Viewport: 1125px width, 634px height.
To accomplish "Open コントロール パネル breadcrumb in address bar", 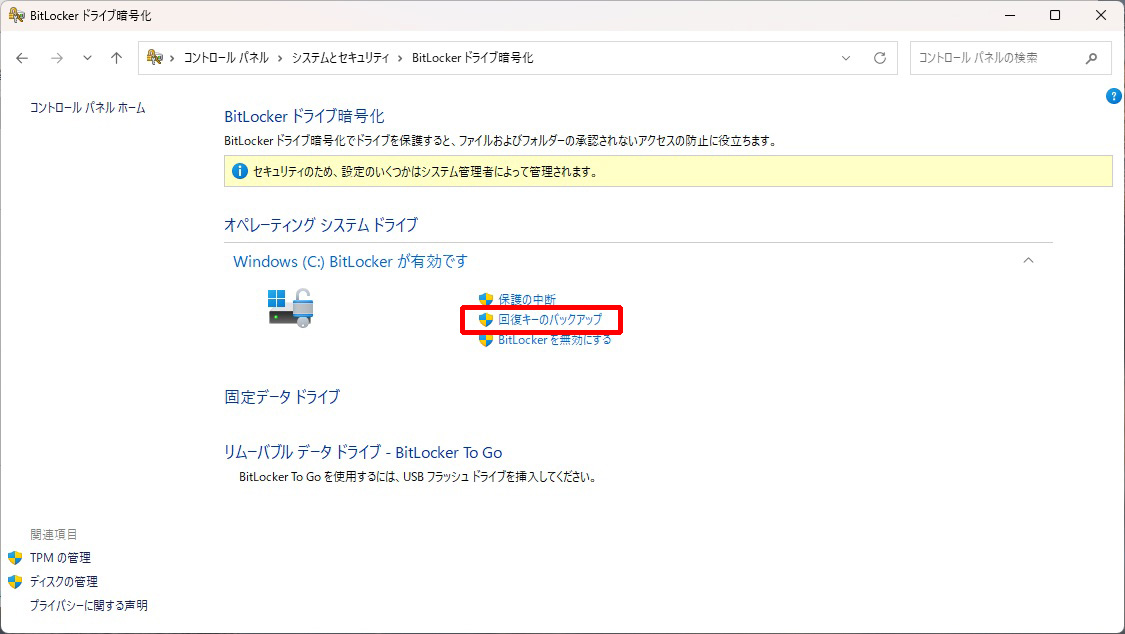I will click(x=226, y=58).
